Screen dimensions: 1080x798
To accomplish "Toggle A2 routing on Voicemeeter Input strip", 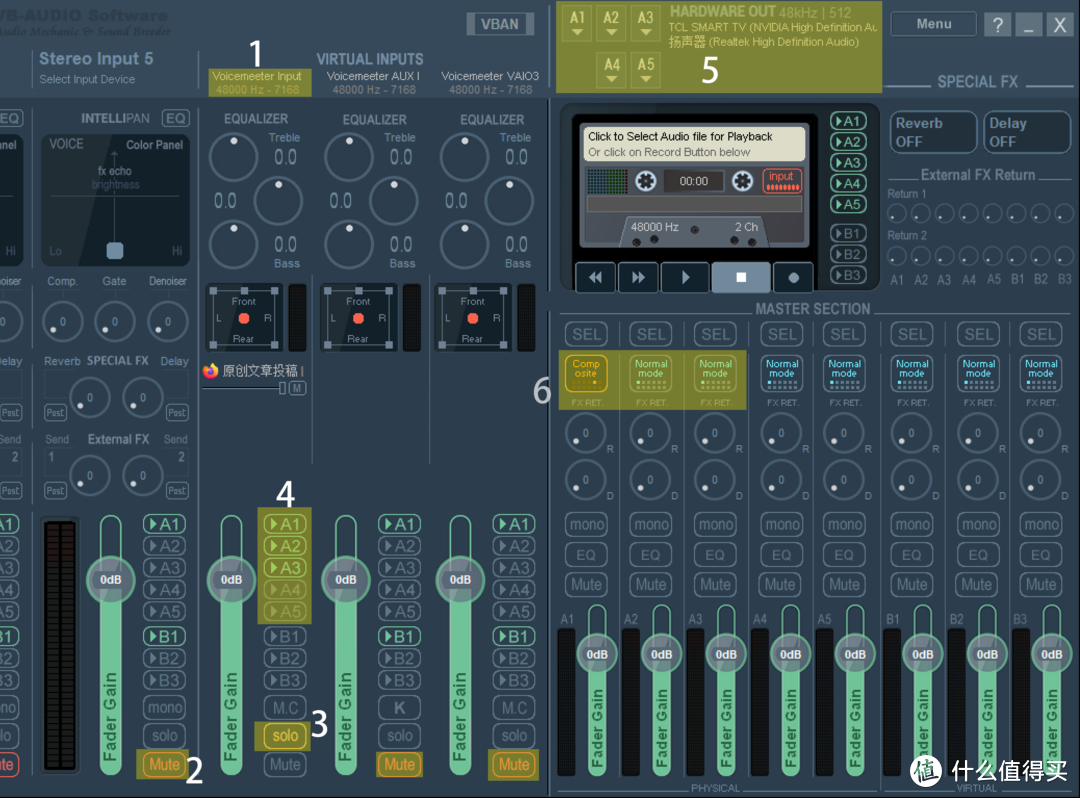I will click(285, 546).
